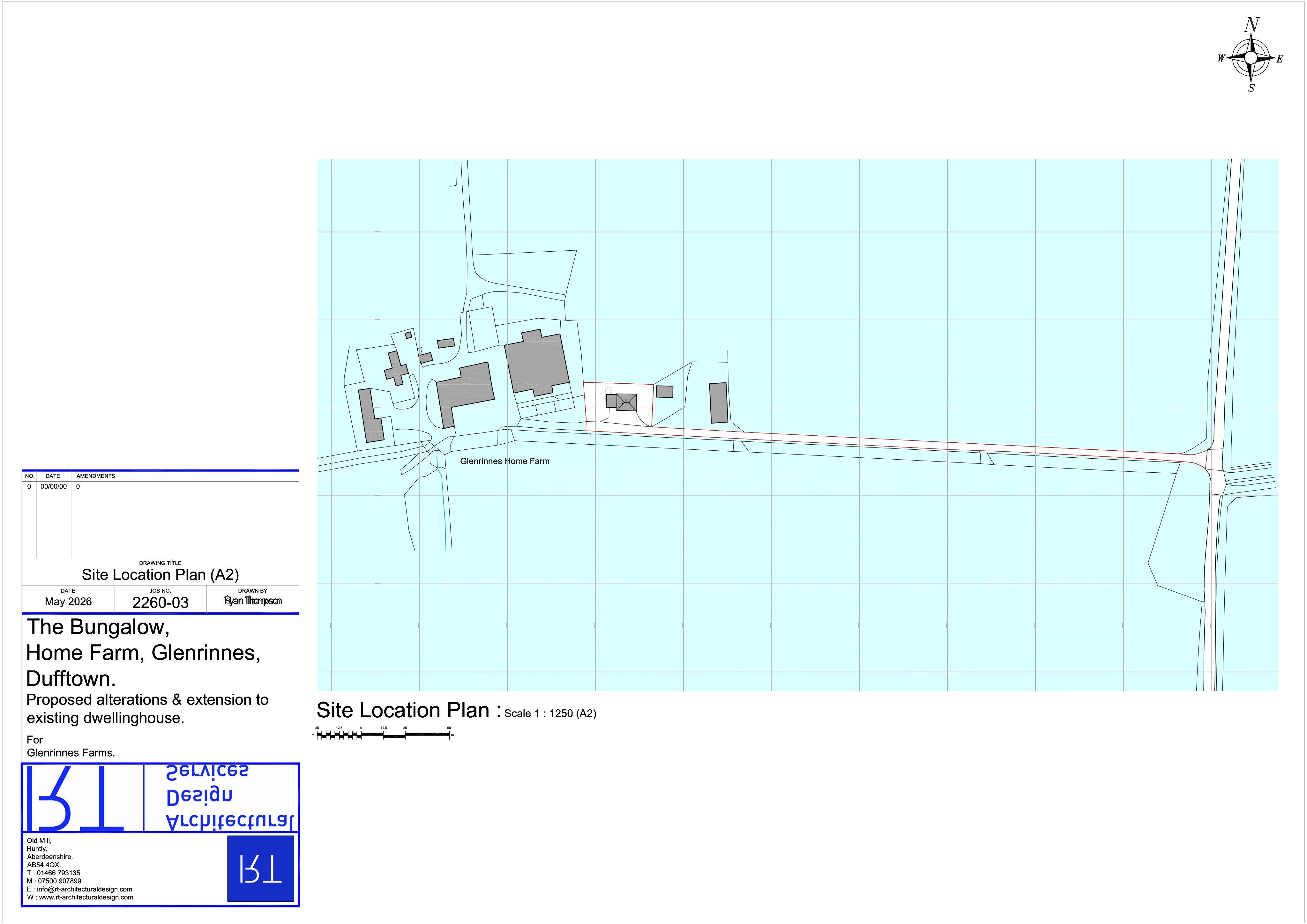The width and height of the screenshot is (1307, 924).
Task: Click the 'AMENDMENTS' column header
Action: 96,476
